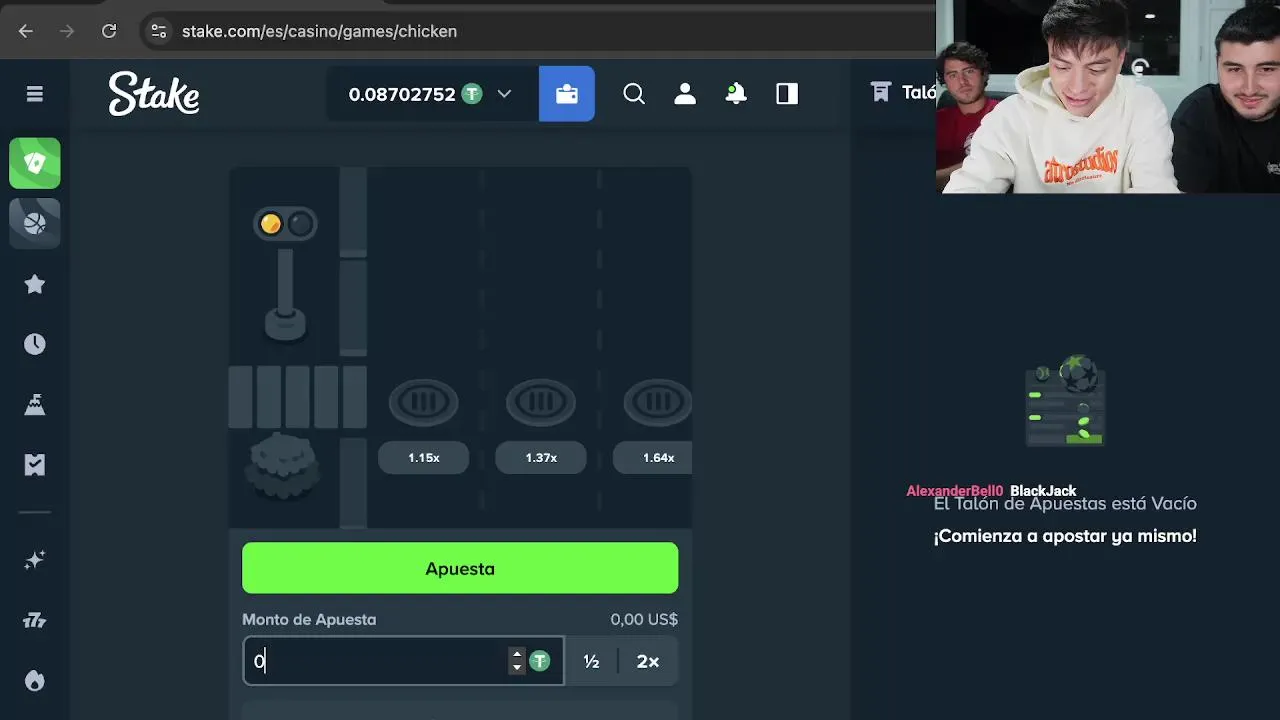Open Recent clock icon in sidebar
This screenshot has height=720, width=1280.
tap(35, 344)
